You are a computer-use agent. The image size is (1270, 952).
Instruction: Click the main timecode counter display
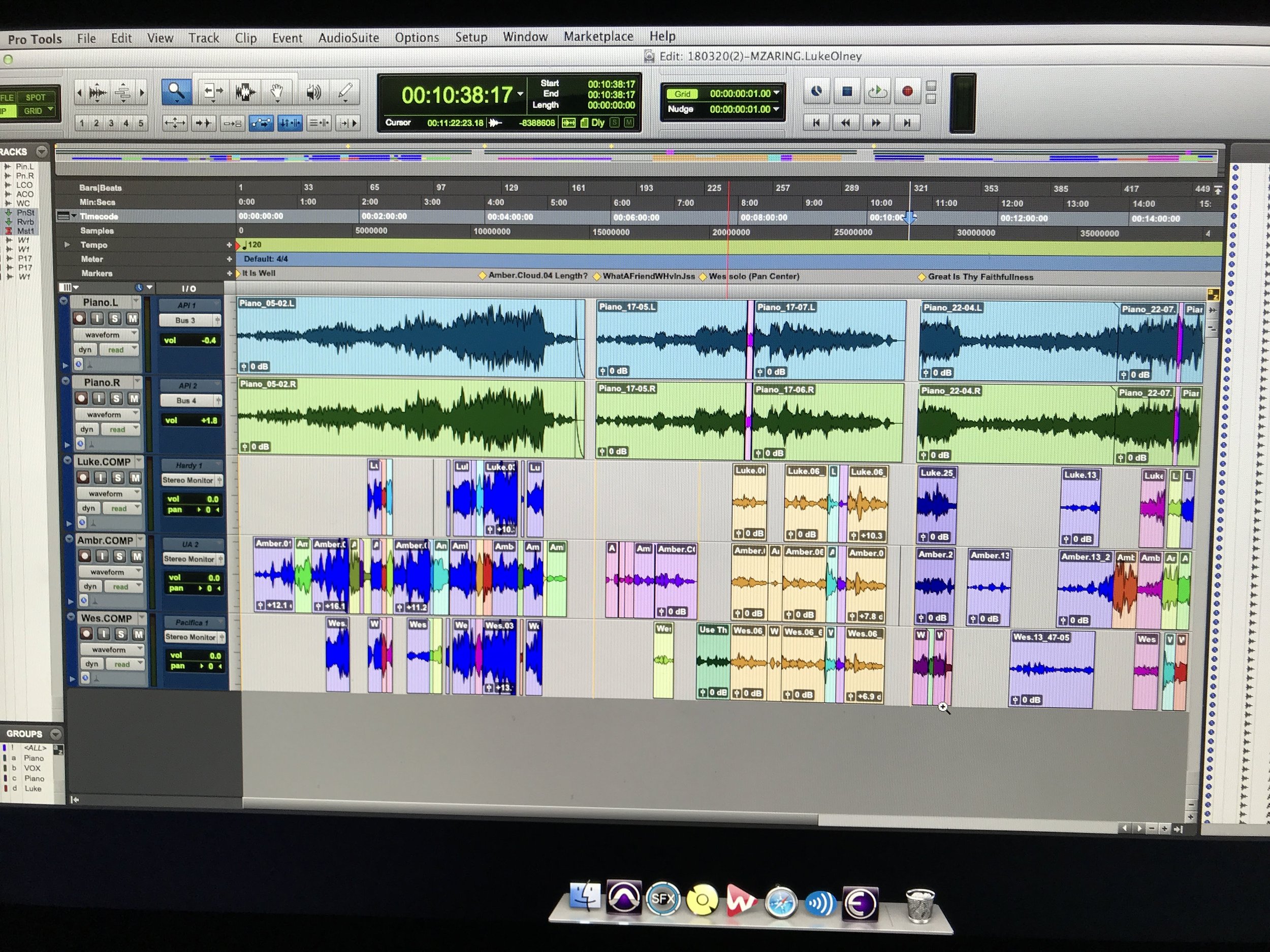(x=457, y=94)
